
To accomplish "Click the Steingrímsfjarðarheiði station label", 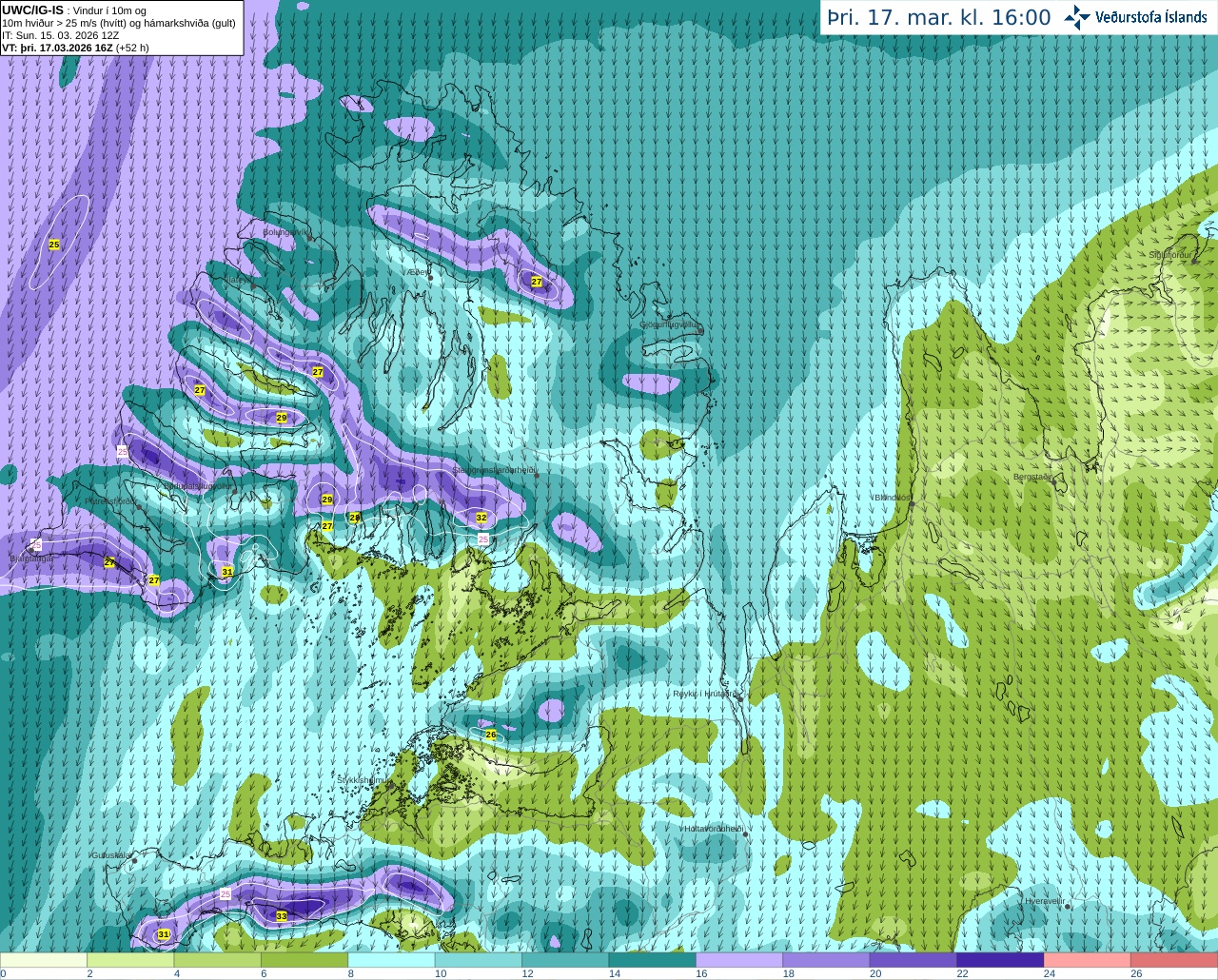I will (495, 470).
